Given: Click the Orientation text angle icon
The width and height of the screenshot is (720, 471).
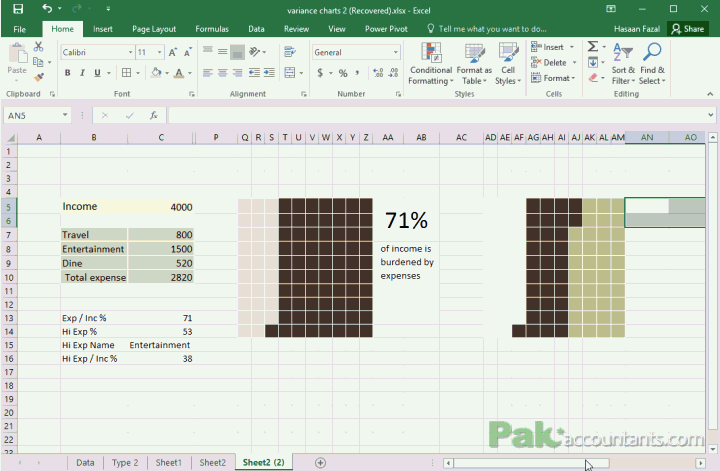Looking at the screenshot, I should tap(255, 51).
